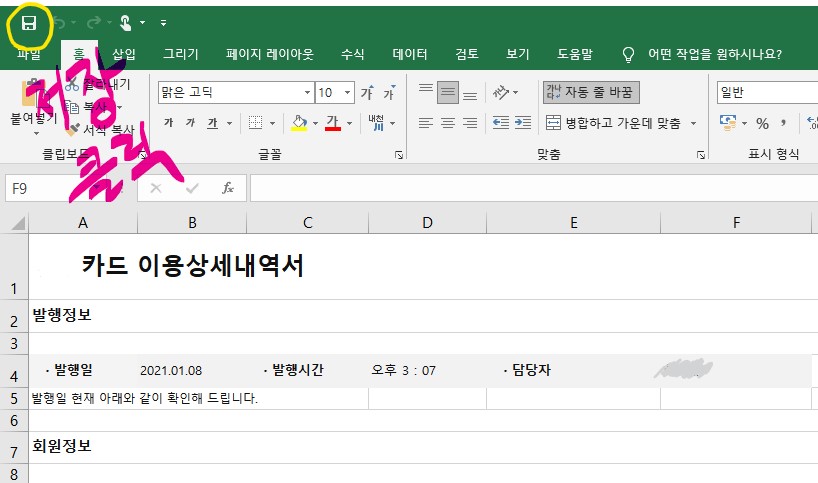This screenshot has width=818, height=483.
Task: Open the underline style dropdown arrow
Action: coord(230,123)
